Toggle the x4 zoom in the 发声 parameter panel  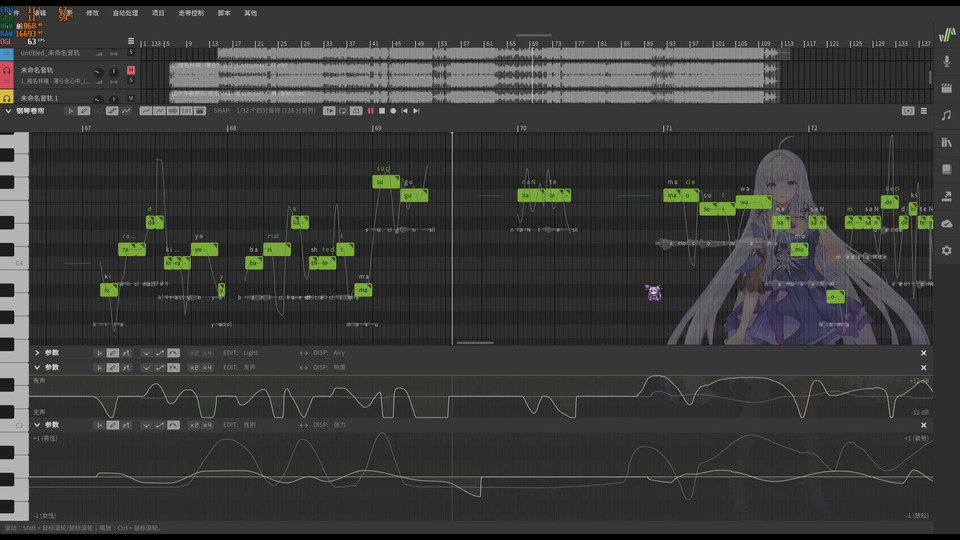click(208, 367)
